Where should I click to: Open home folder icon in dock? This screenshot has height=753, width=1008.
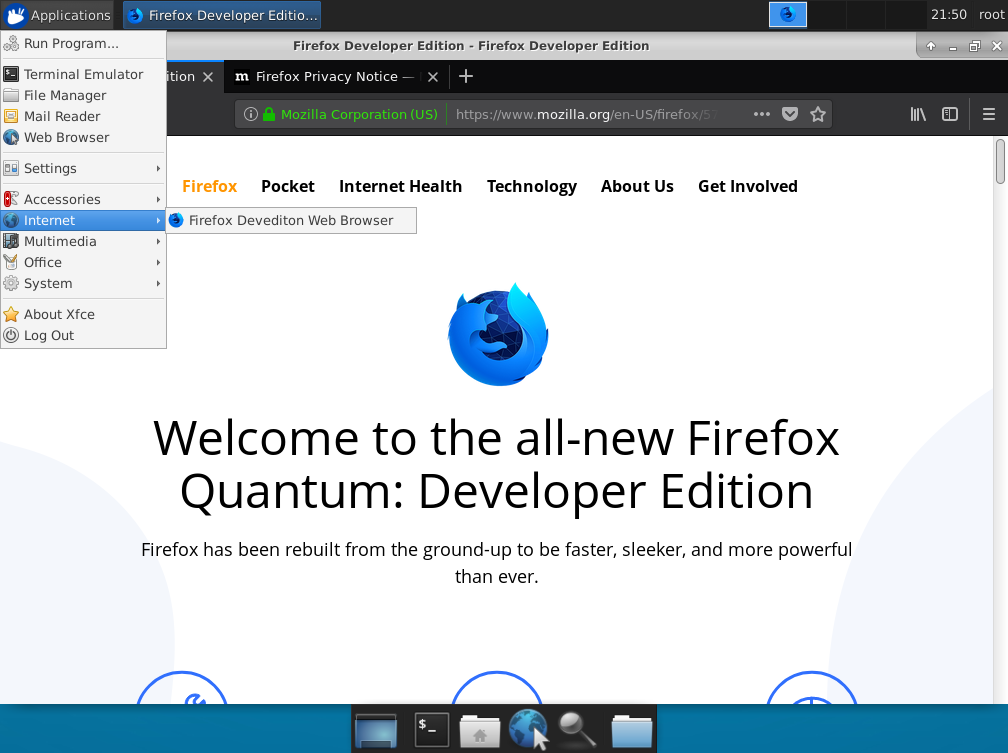480,731
